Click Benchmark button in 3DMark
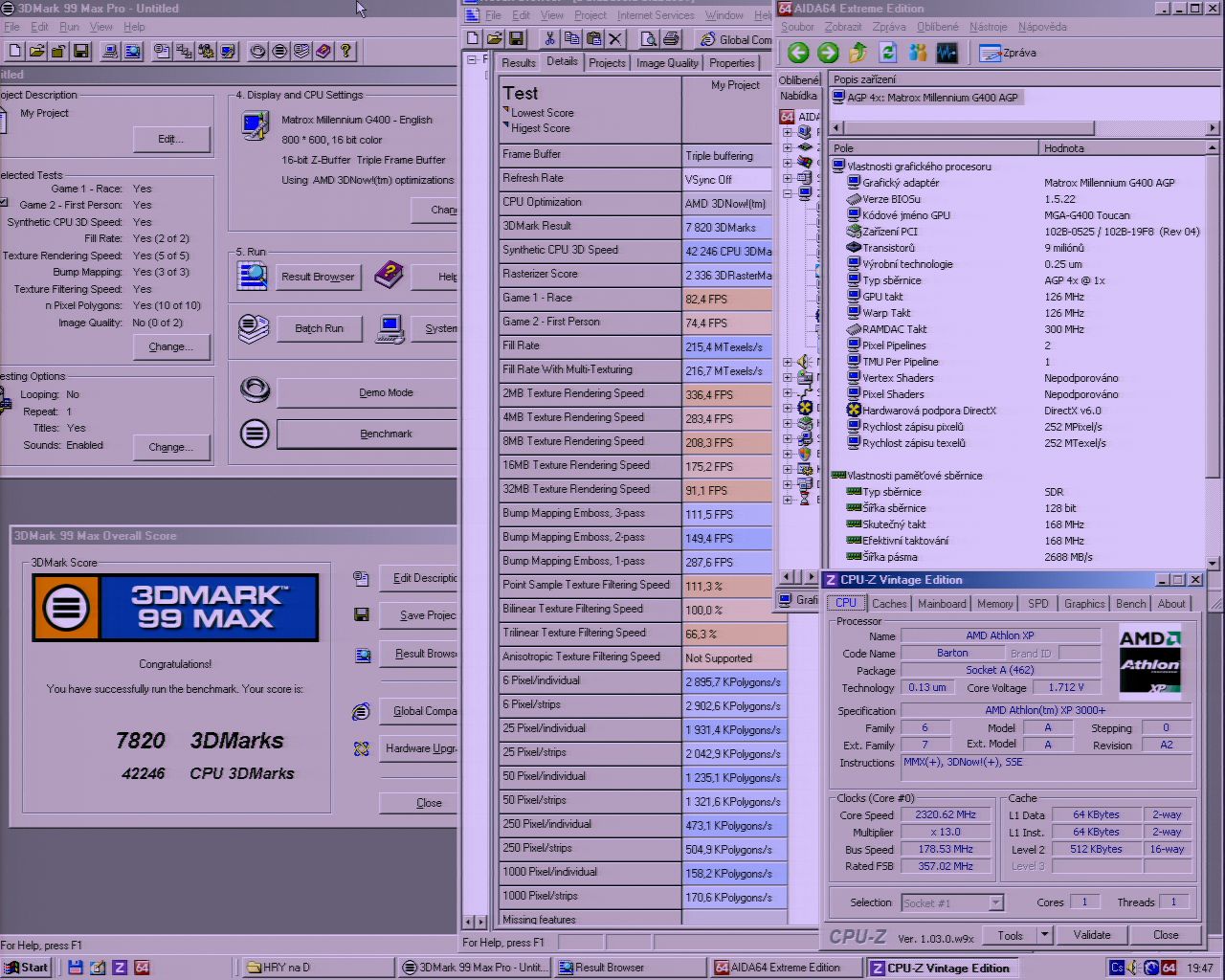The height and width of the screenshot is (980, 1225). tap(368, 434)
